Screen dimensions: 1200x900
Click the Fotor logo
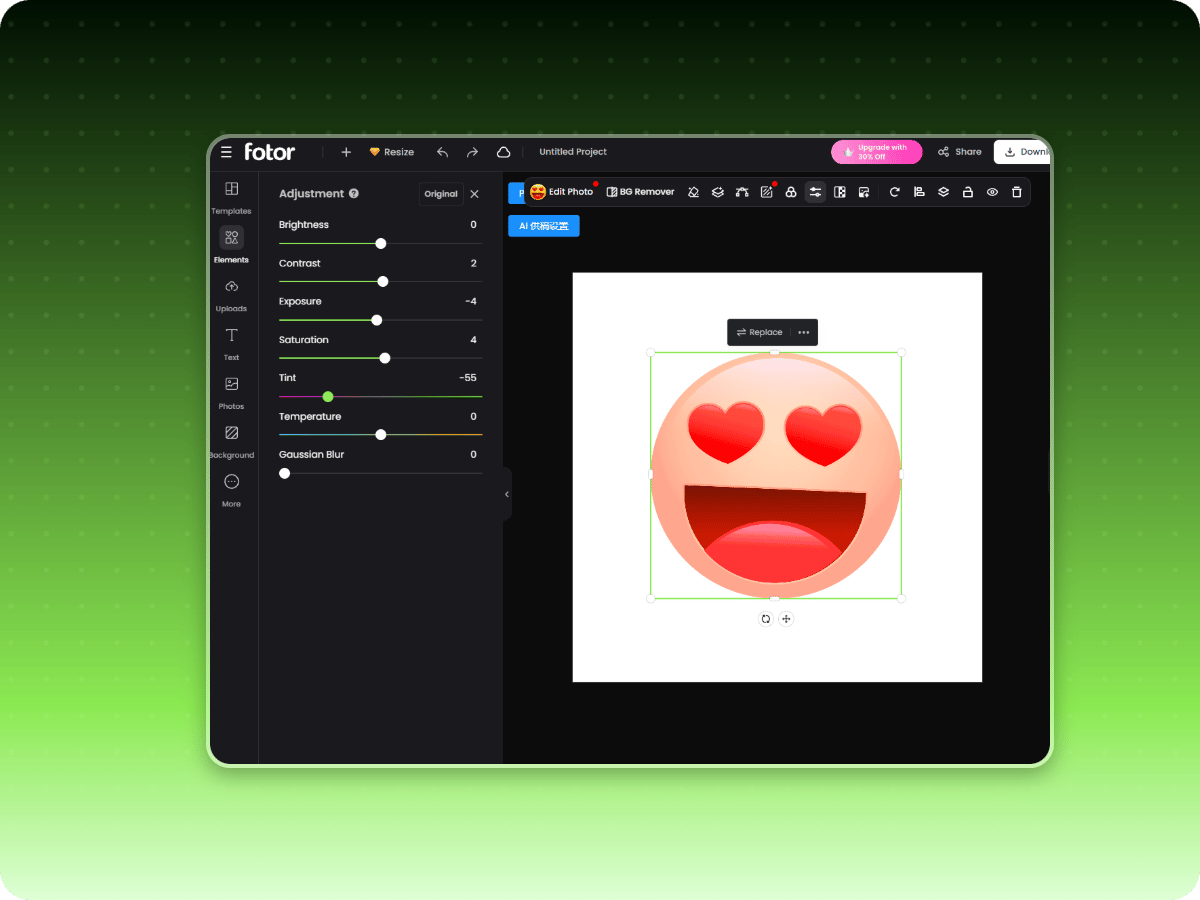[270, 152]
